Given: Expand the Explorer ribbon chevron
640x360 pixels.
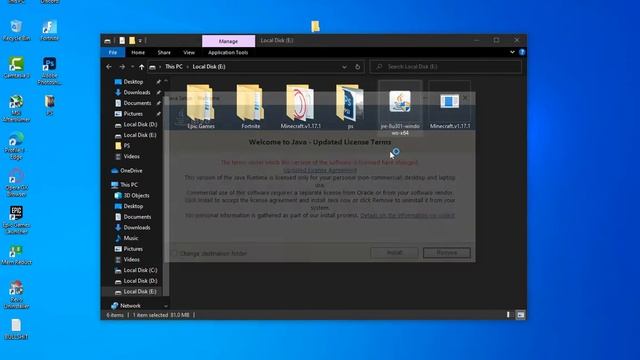Looking at the screenshot, I should point(512,52).
